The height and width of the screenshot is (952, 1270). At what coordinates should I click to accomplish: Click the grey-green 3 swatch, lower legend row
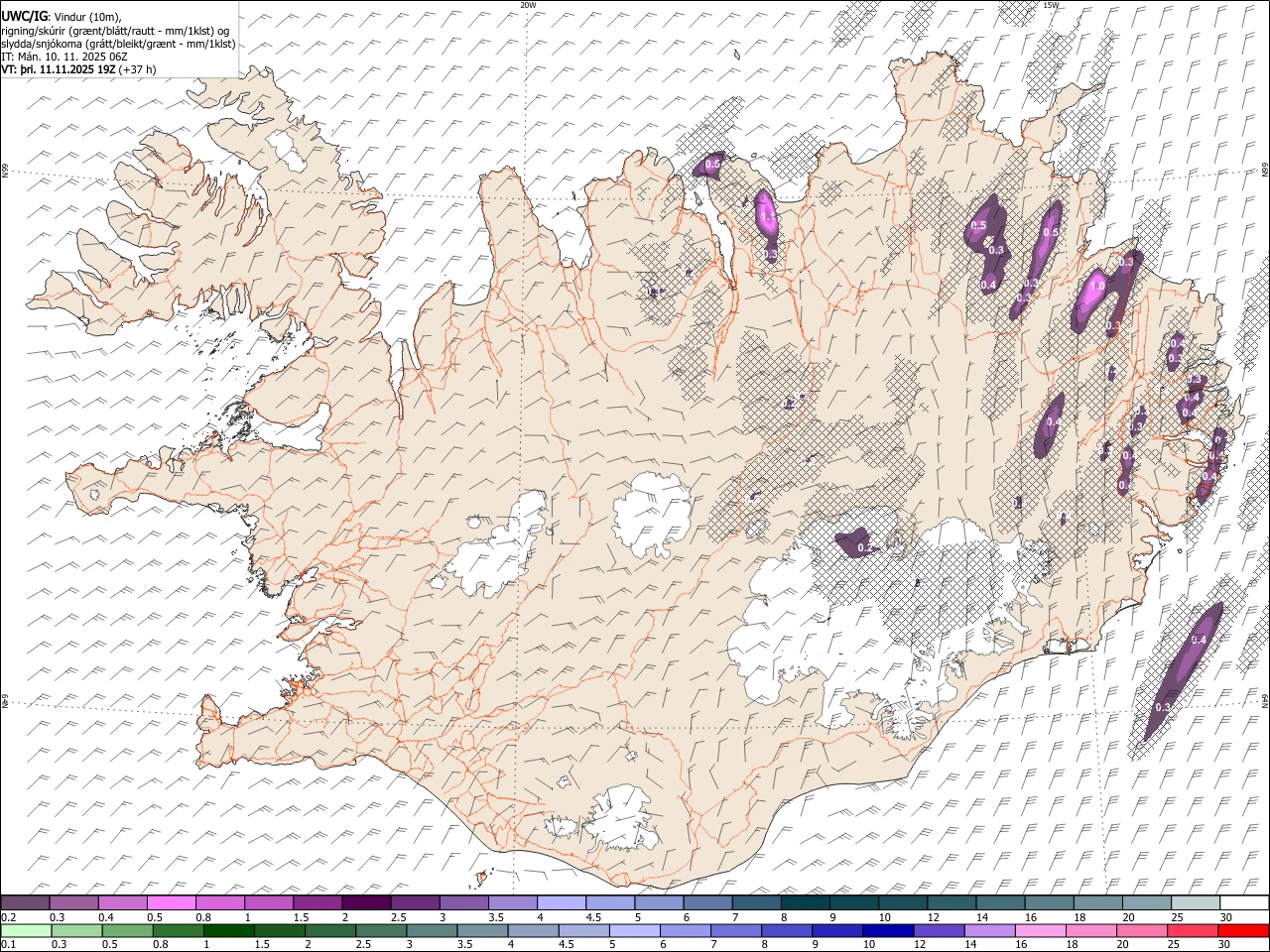tap(432, 930)
